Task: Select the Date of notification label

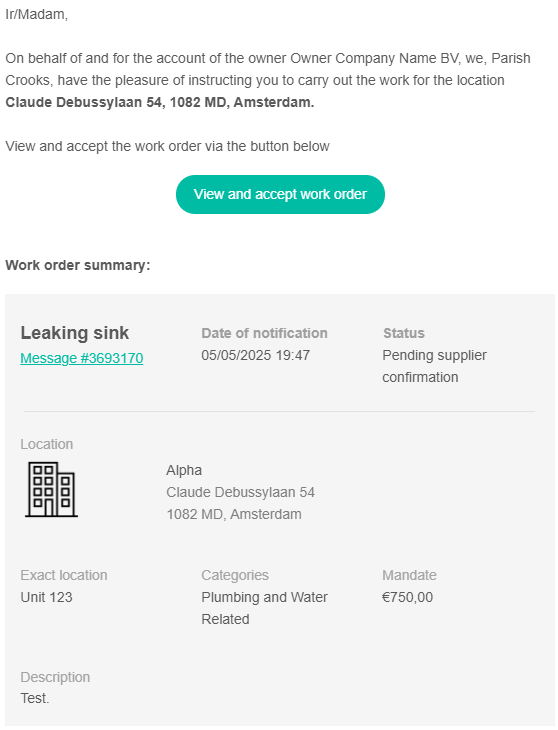Action: [264, 333]
